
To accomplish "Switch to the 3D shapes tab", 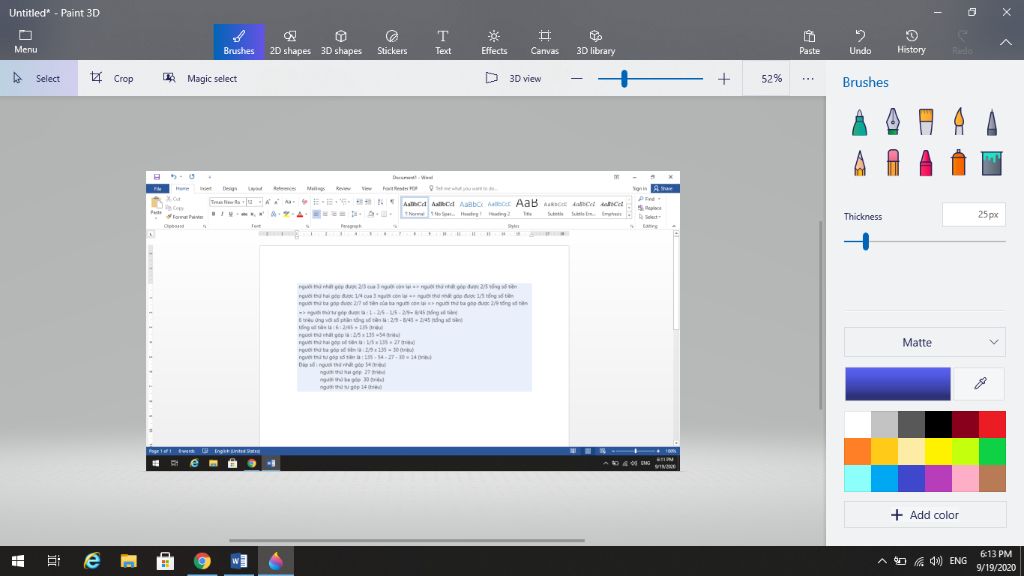I will pyautogui.click(x=341, y=42).
